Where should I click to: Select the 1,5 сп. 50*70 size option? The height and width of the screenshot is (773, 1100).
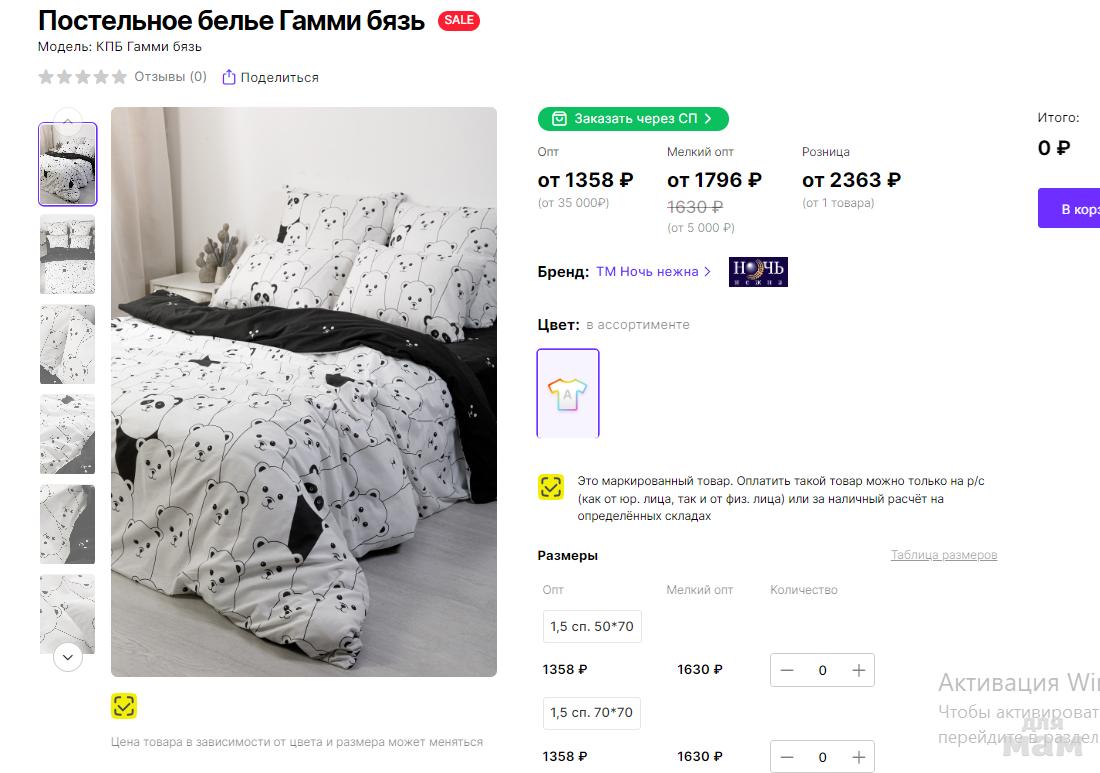point(592,627)
